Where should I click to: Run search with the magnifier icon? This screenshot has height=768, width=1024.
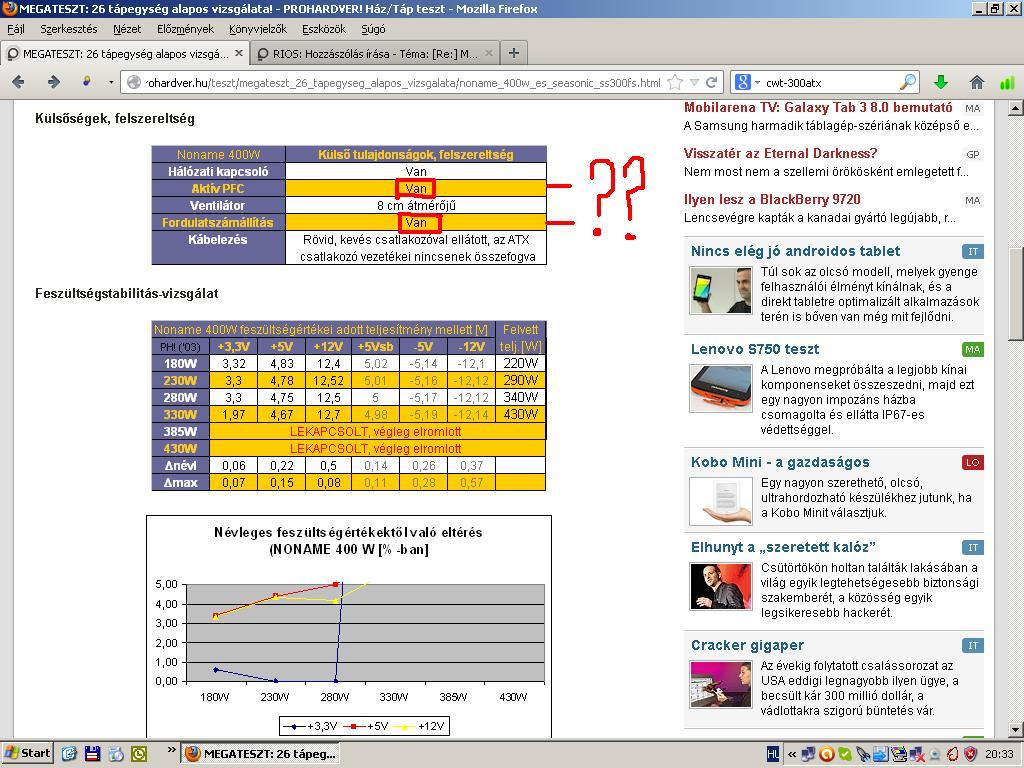point(908,82)
